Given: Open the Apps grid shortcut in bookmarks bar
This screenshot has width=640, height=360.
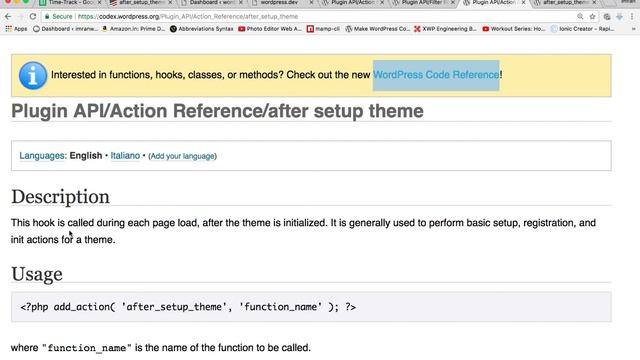Looking at the screenshot, I should (16, 29).
